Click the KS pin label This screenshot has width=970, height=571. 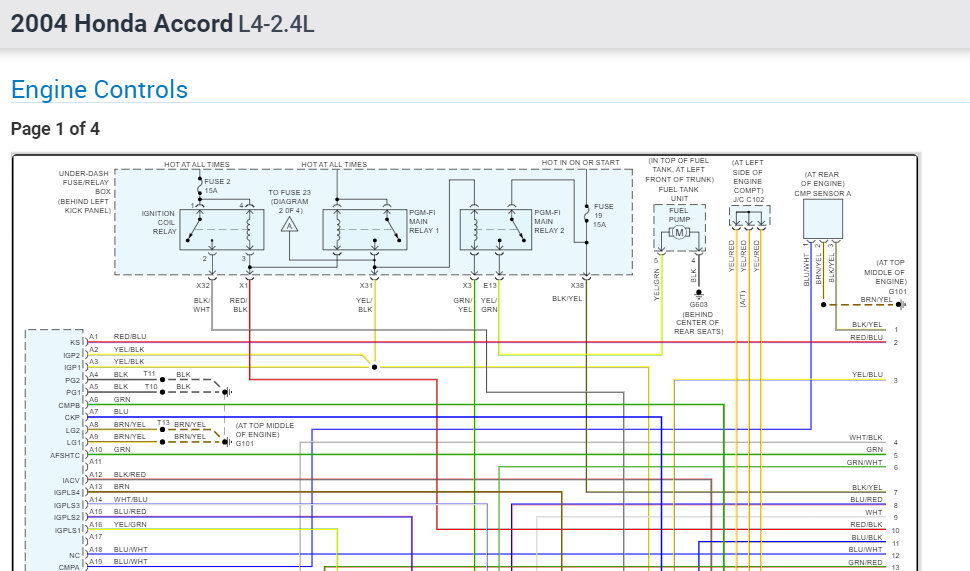pos(75,342)
